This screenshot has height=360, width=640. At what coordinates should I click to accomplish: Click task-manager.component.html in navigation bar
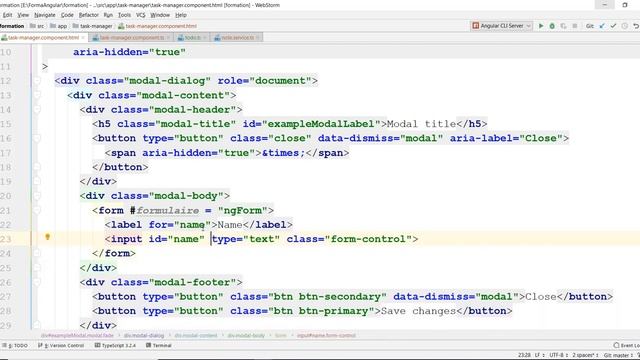tap(157, 26)
